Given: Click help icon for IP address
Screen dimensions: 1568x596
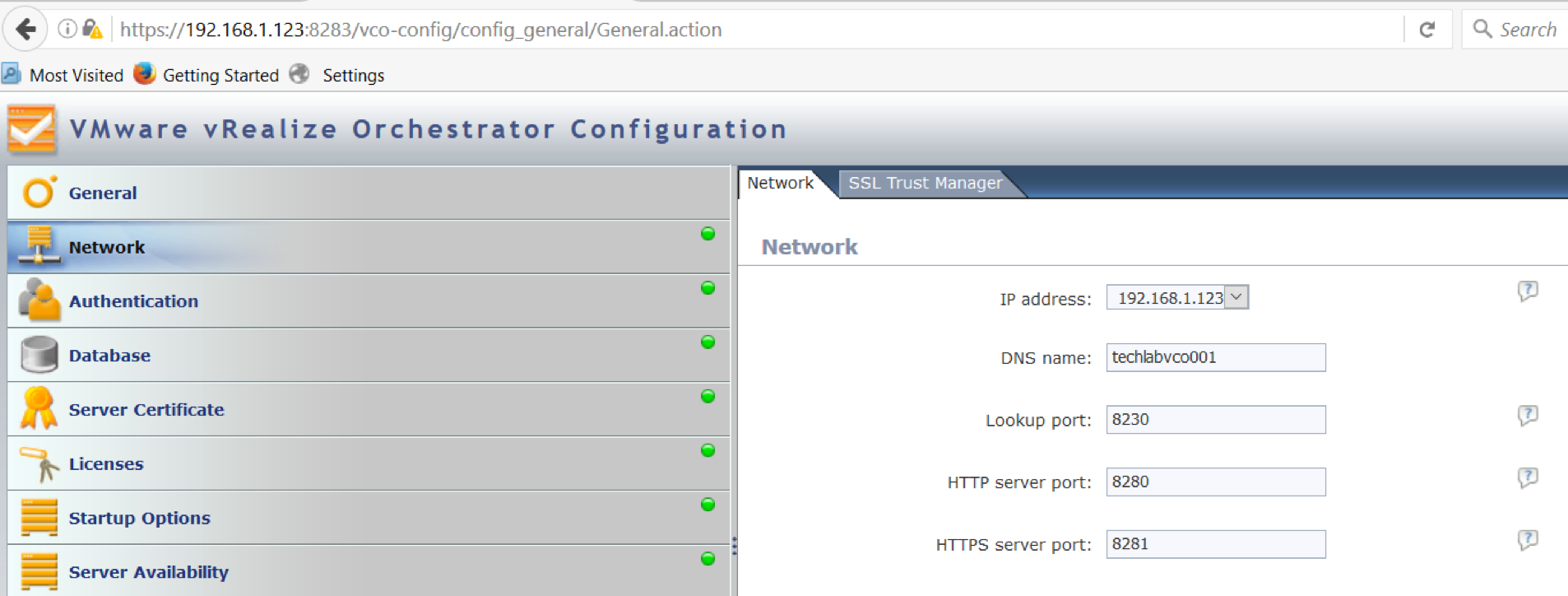Looking at the screenshot, I should (1528, 291).
